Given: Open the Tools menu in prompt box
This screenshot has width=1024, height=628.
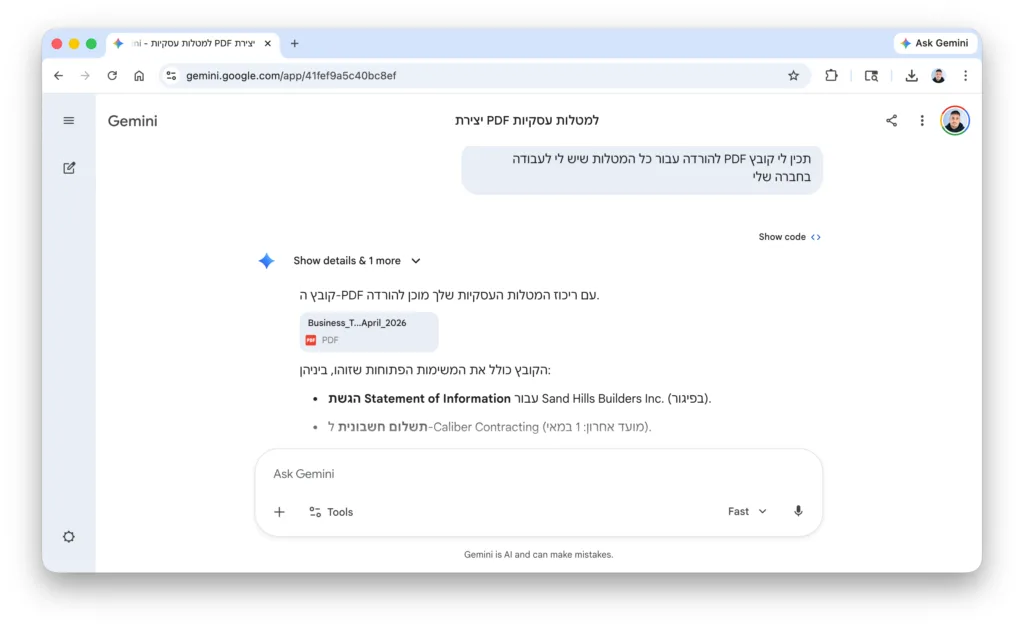Looking at the screenshot, I should 331,512.
